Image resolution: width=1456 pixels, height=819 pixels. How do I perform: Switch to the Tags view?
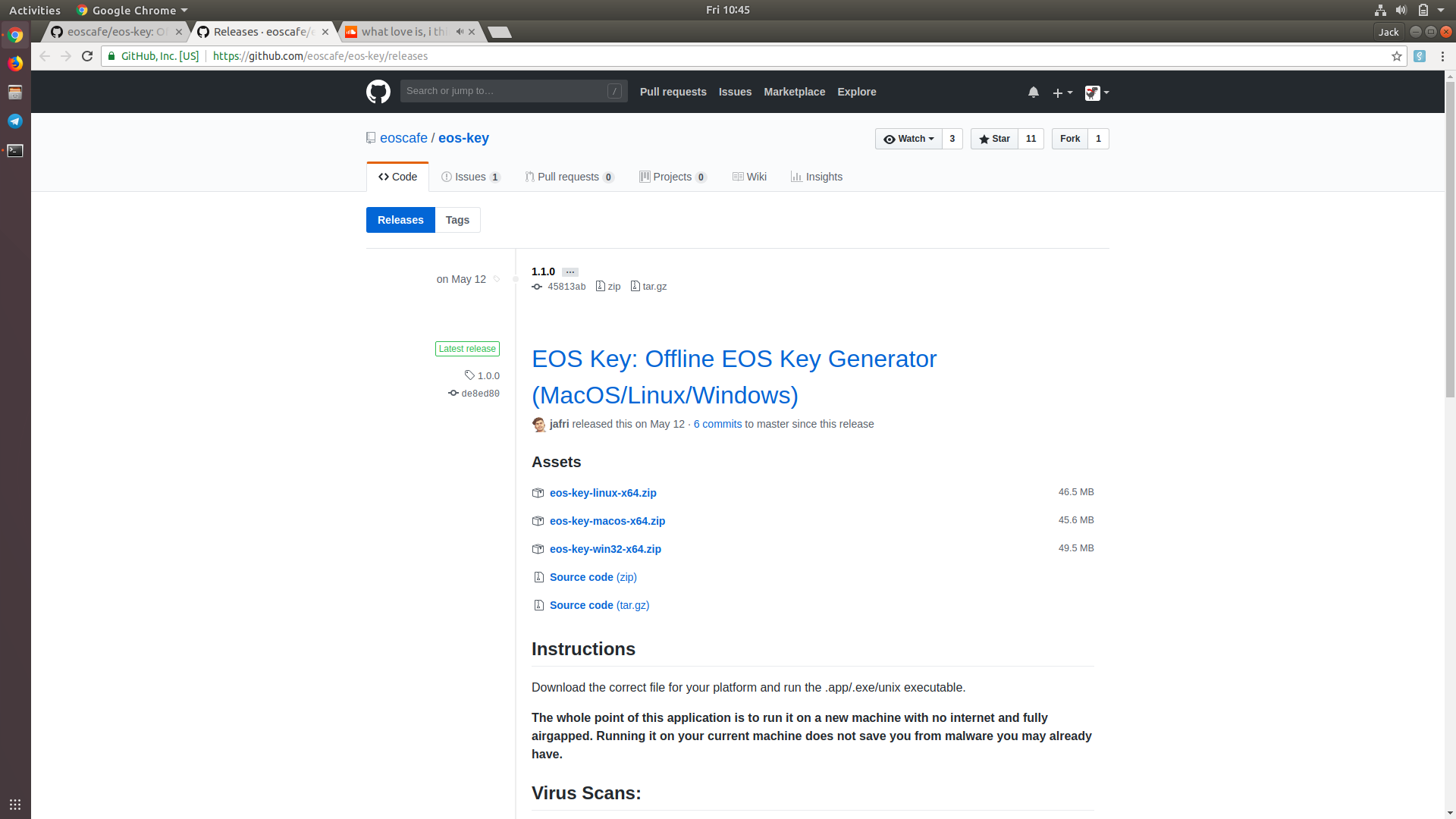[x=457, y=220]
